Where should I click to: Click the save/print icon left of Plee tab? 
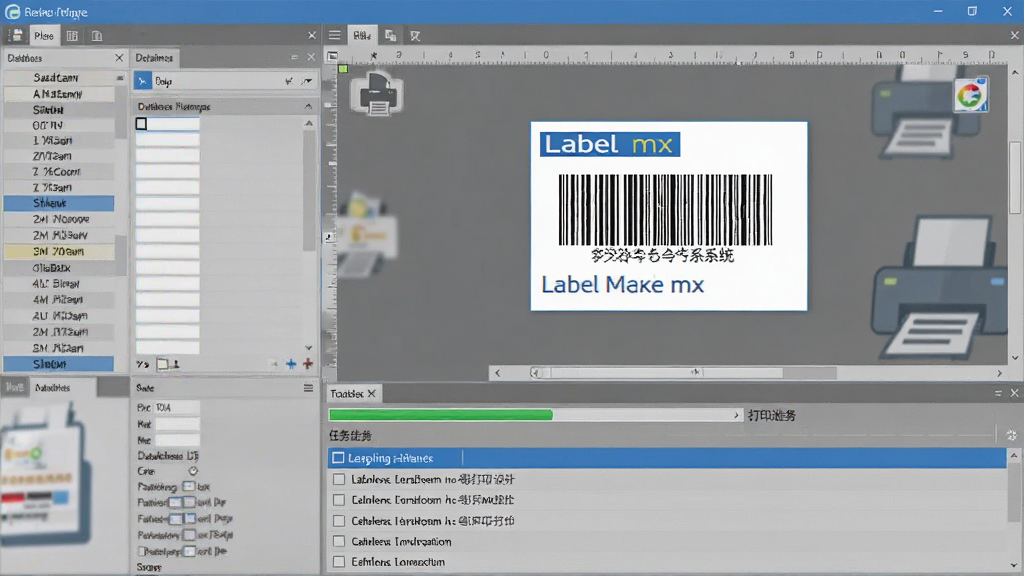click(x=16, y=35)
